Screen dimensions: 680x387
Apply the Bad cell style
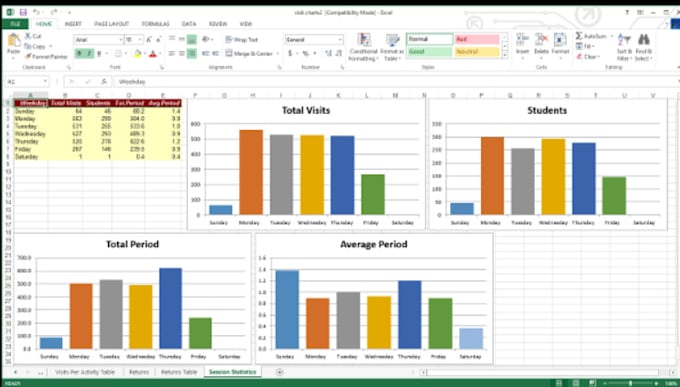coord(477,39)
